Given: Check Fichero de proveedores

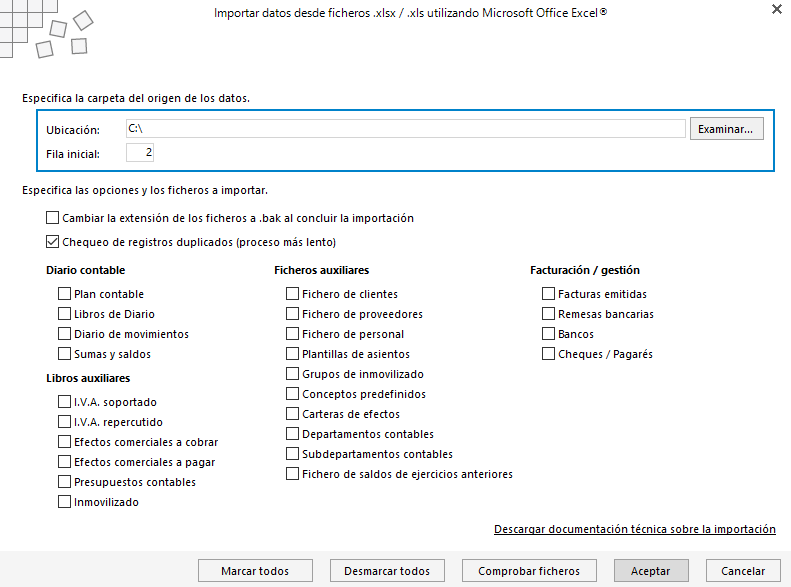Looking at the screenshot, I should click(x=293, y=314).
